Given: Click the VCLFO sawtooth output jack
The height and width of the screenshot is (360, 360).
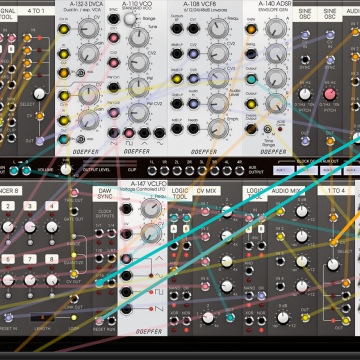Looking at the screenshot, I should pyautogui.click(x=126, y=309).
